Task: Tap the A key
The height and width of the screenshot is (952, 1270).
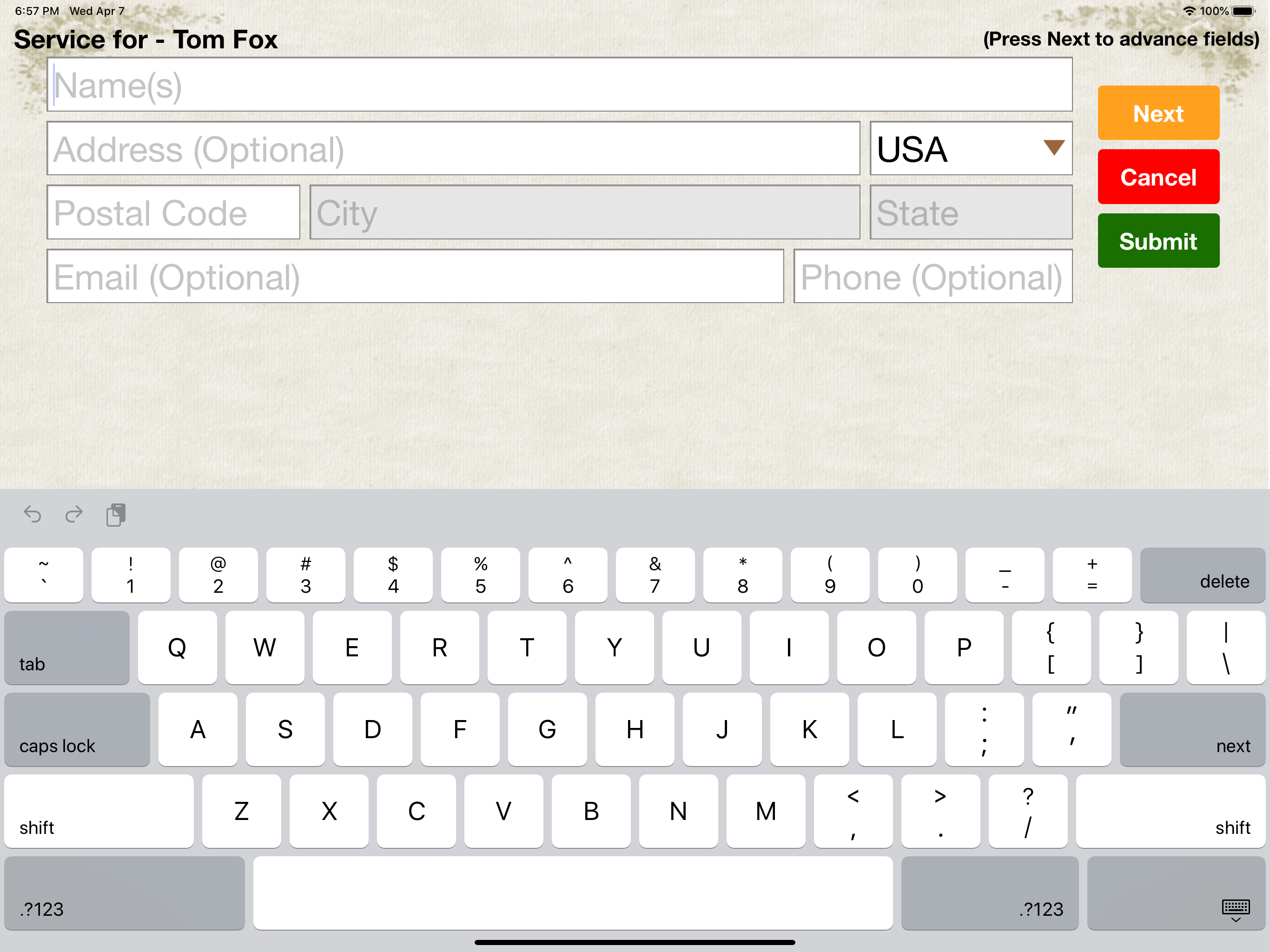Action: tap(198, 729)
